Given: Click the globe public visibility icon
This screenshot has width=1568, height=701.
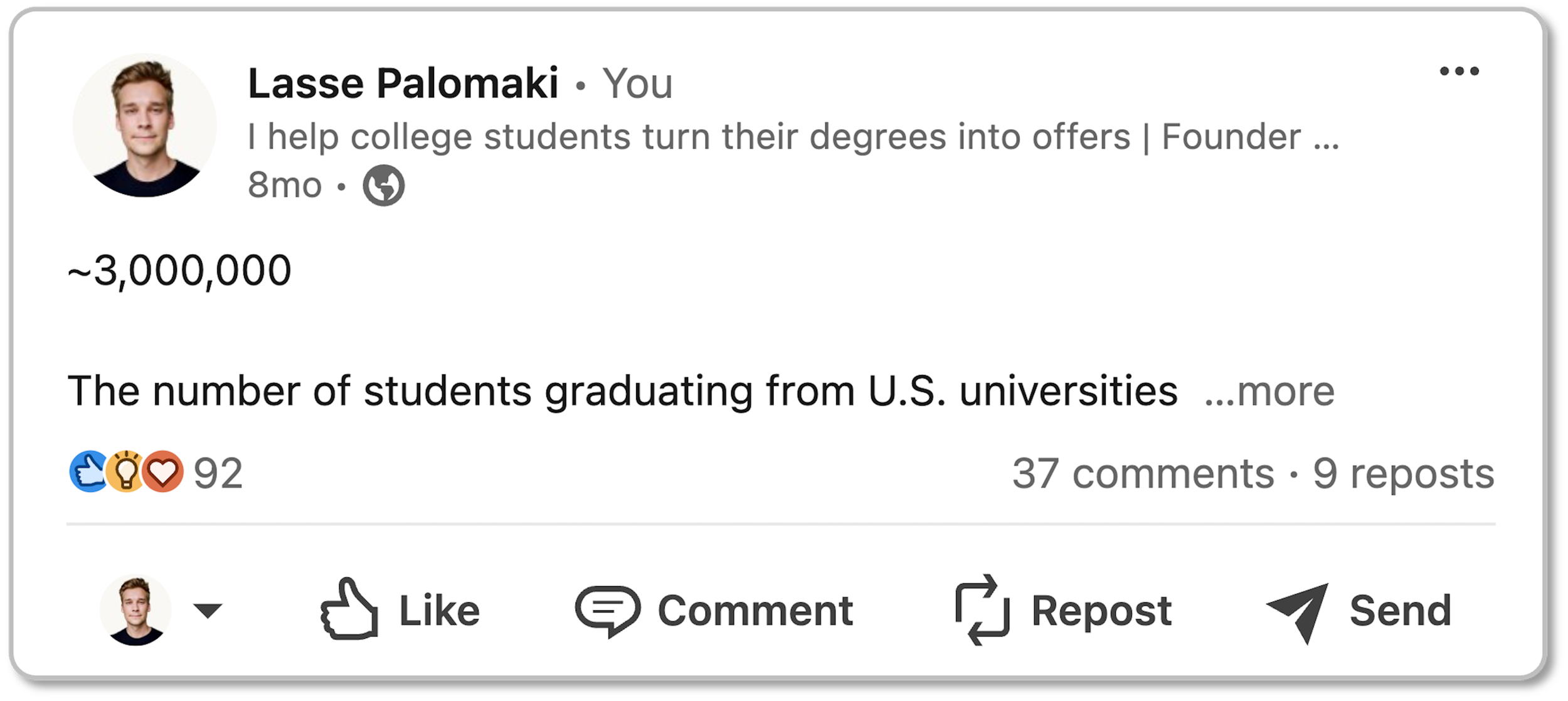Looking at the screenshot, I should tap(383, 185).
